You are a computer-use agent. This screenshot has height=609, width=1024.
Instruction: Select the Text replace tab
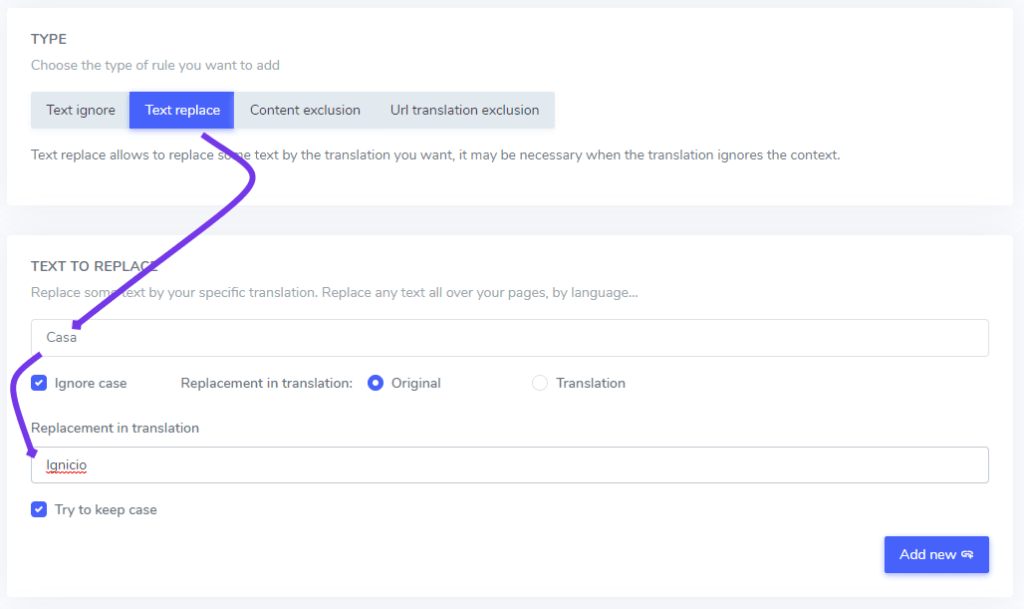[181, 110]
